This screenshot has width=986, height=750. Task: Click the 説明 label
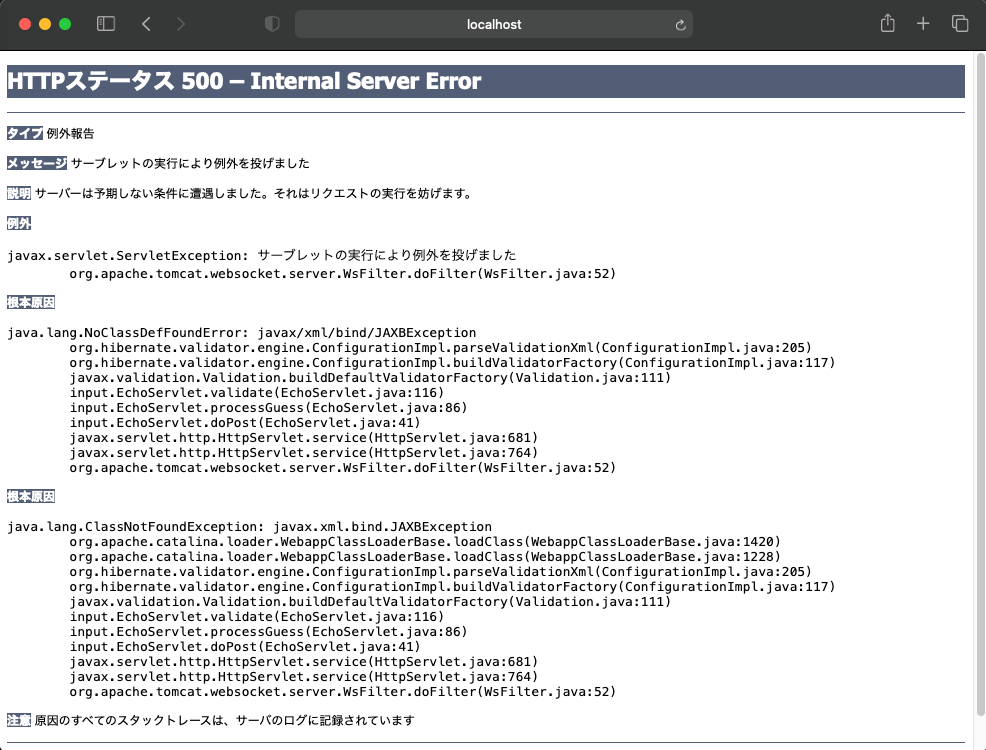point(17,193)
